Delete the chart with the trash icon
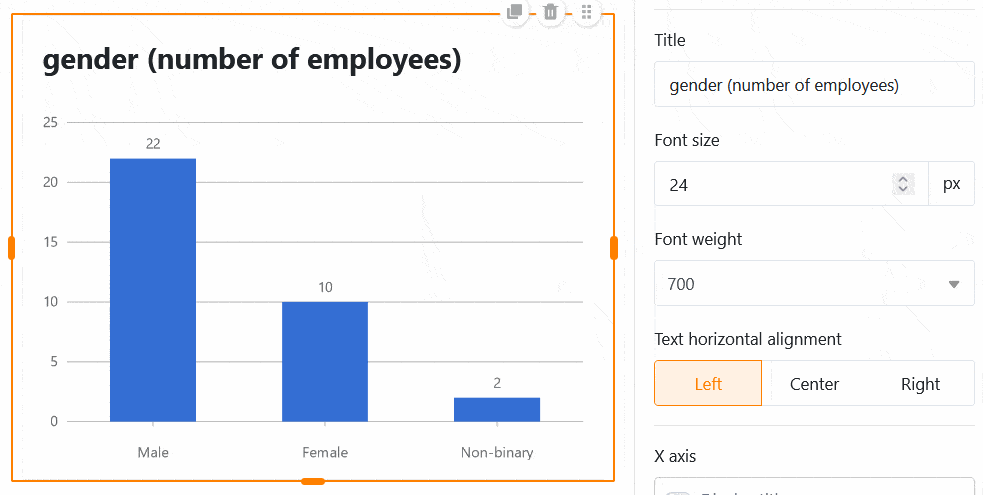This screenshot has height=495, width=983. coord(550,12)
